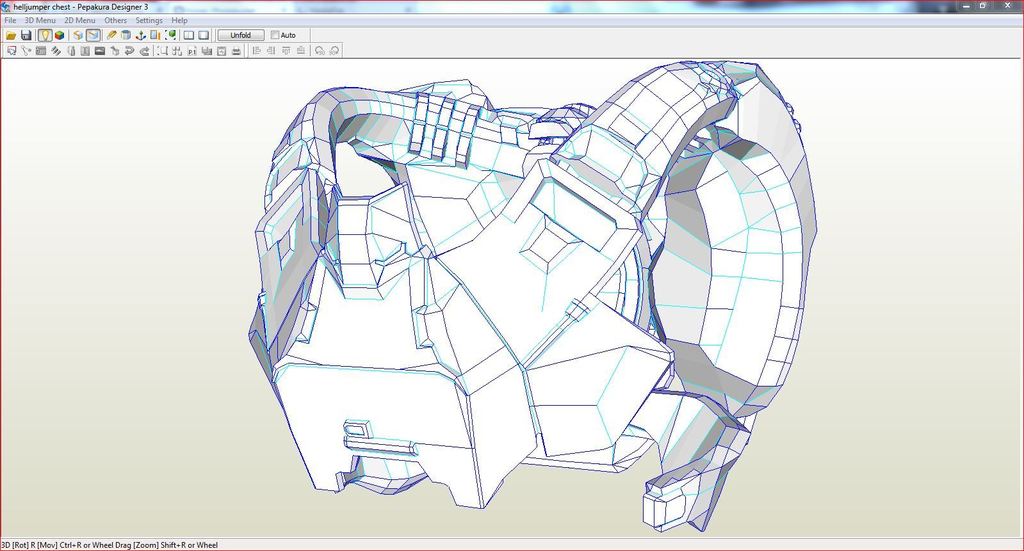The image size is (1024, 551).
Task: Click the select and move 2D tool icon
Action: tap(11, 51)
